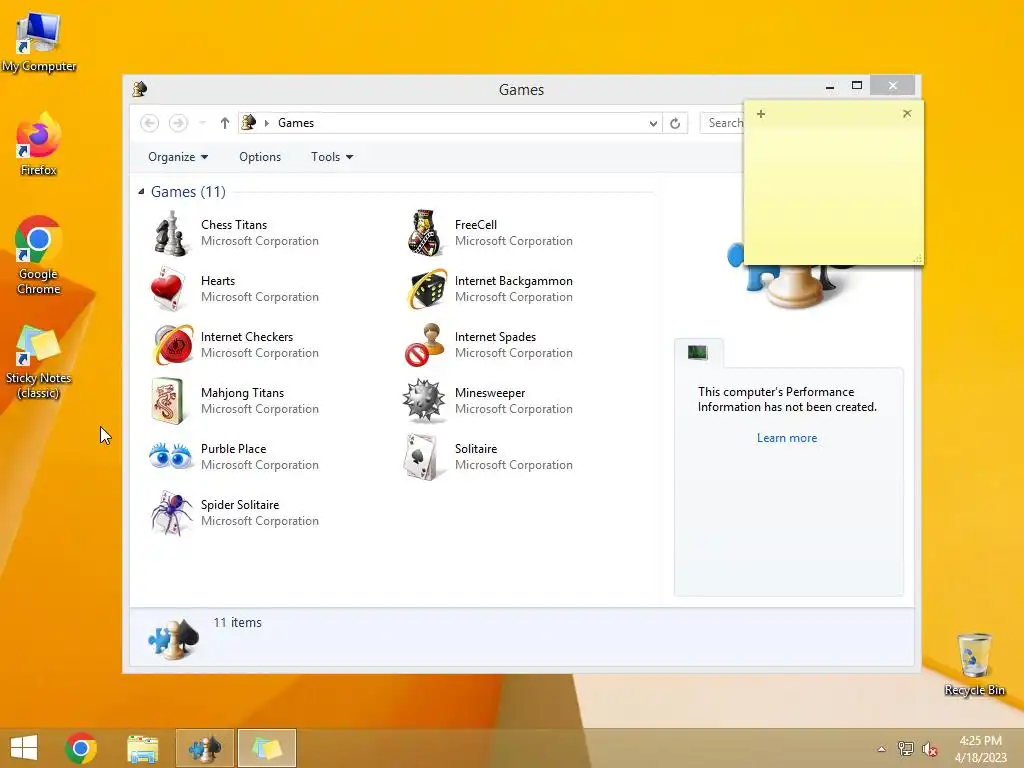Image resolution: width=1024 pixels, height=768 pixels.
Task: Open Sticky Notes (classic) desktop shortcut
Action: coord(39,362)
